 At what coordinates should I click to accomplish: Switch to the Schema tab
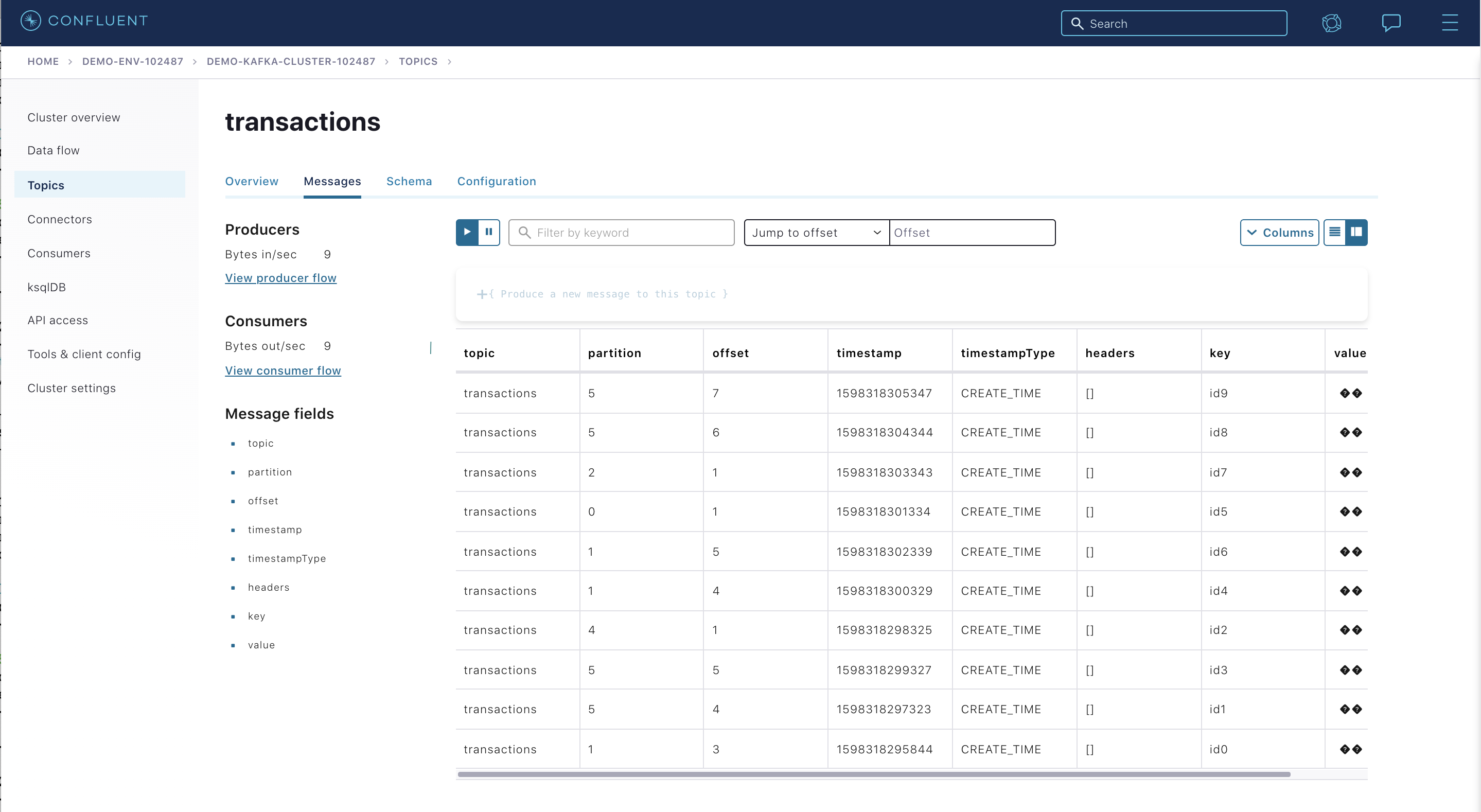coord(409,181)
